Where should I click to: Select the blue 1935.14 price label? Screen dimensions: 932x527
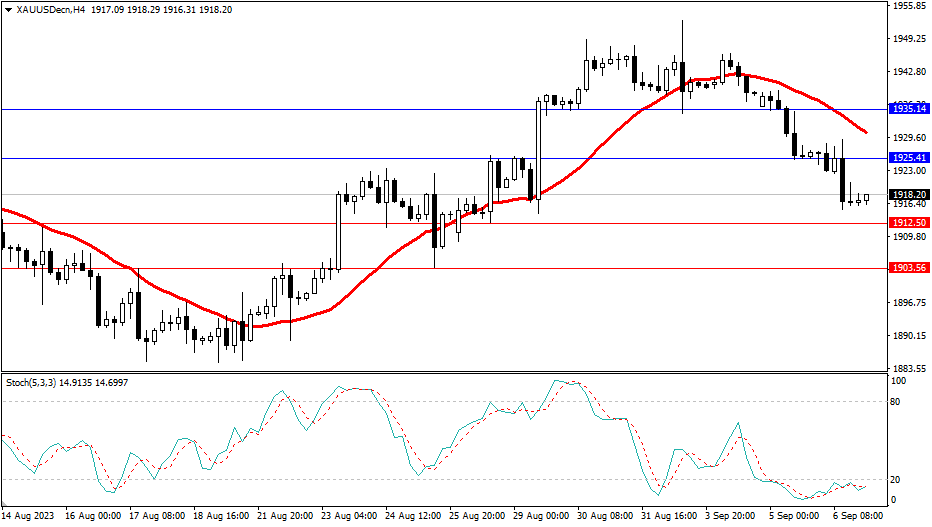[x=909, y=108]
